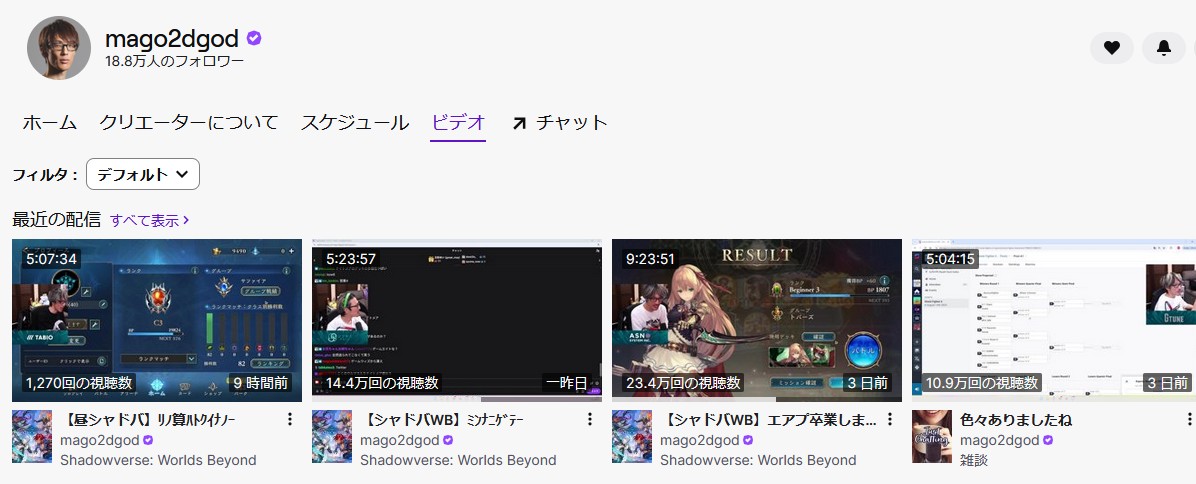Toggle the notification bell icon
The height and width of the screenshot is (484, 1196).
pos(1163,47)
